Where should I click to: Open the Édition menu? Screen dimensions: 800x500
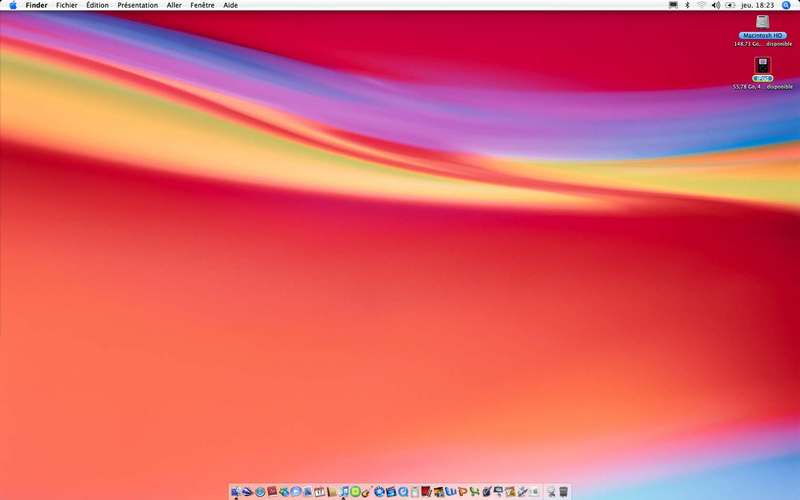pyautogui.click(x=97, y=5)
